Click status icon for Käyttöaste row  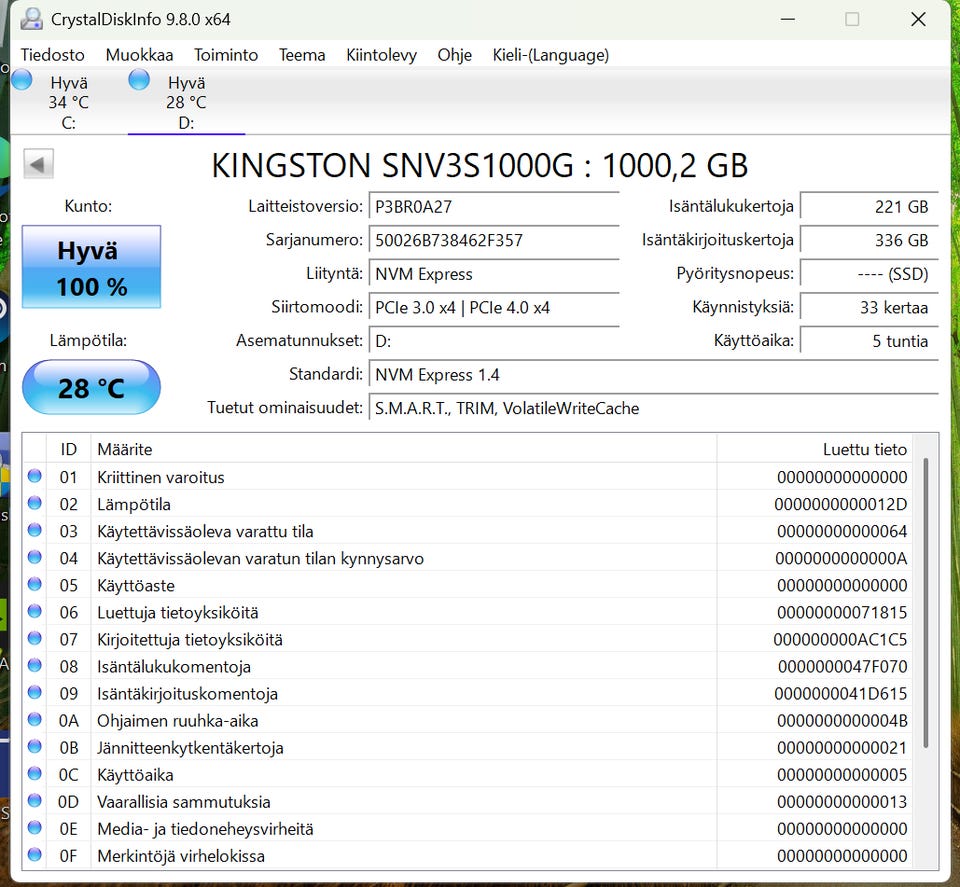[x=35, y=584]
